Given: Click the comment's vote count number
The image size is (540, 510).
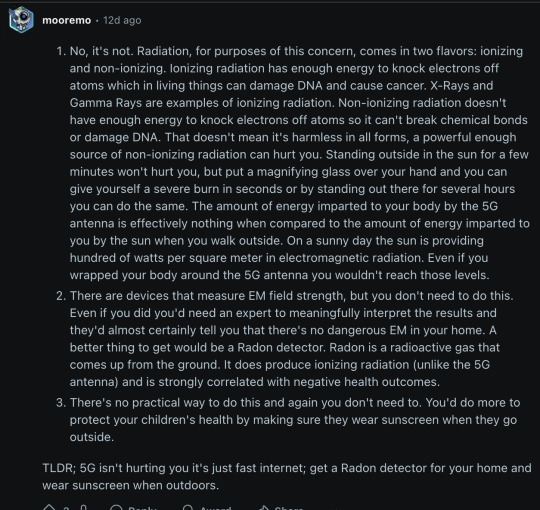Looking at the screenshot, I should [x=66, y=508].
